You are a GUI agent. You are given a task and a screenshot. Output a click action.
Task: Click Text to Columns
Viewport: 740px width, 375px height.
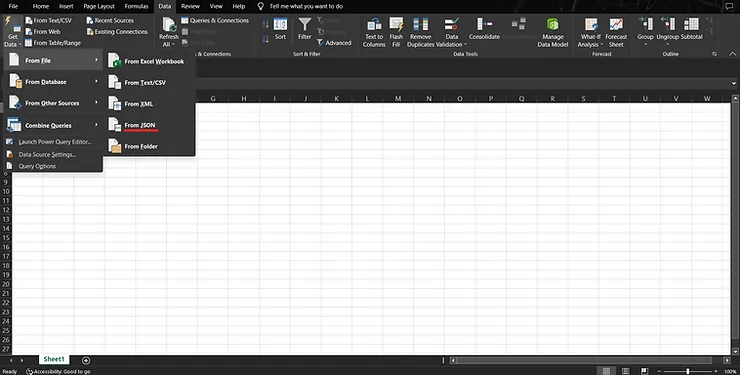click(x=374, y=32)
